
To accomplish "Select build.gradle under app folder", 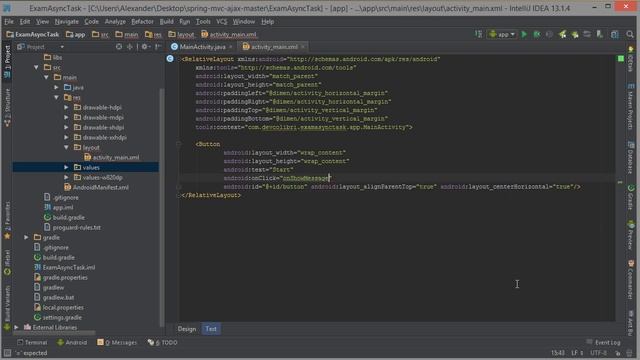I will (x=64, y=218).
